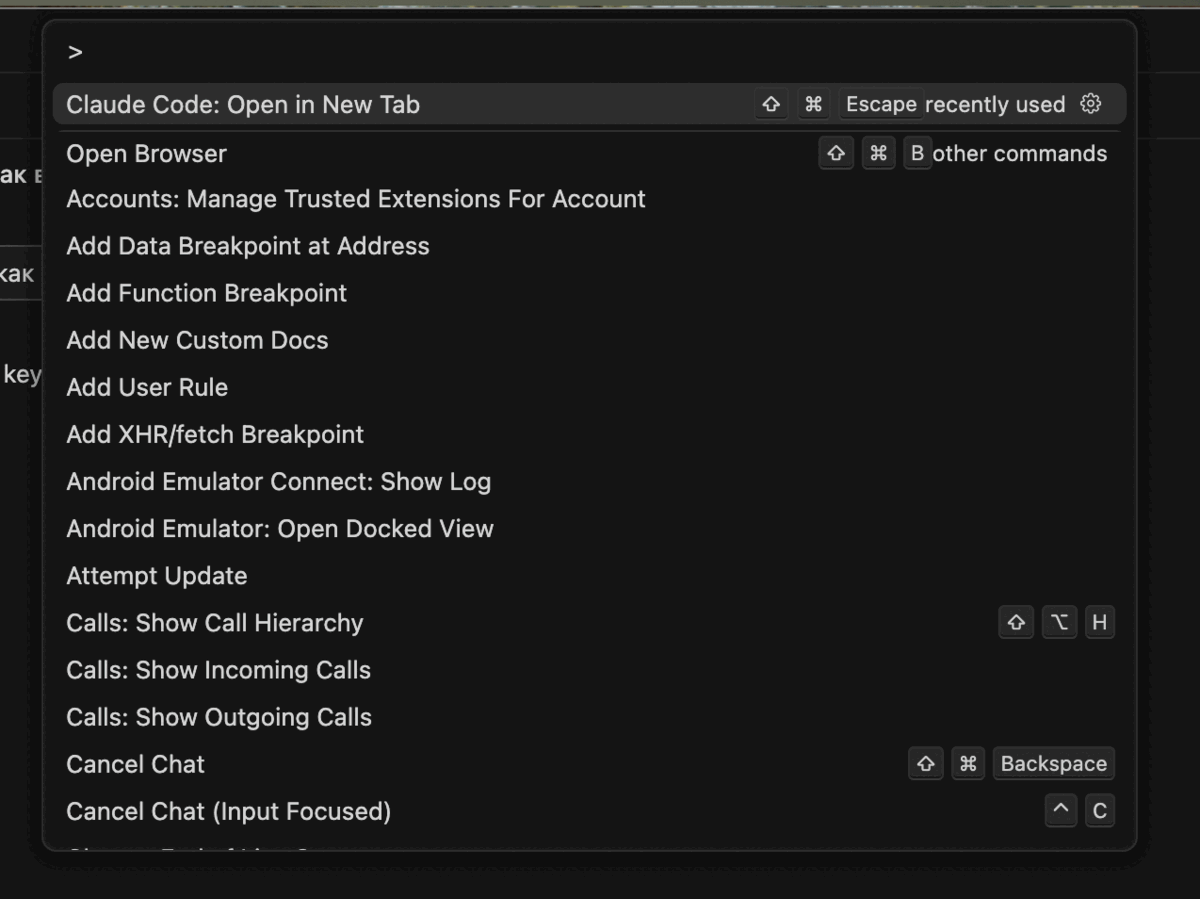The height and width of the screenshot is (899, 1200).
Task: Click the B key badge on Open Browser row
Action: click(x=916, y=153)
